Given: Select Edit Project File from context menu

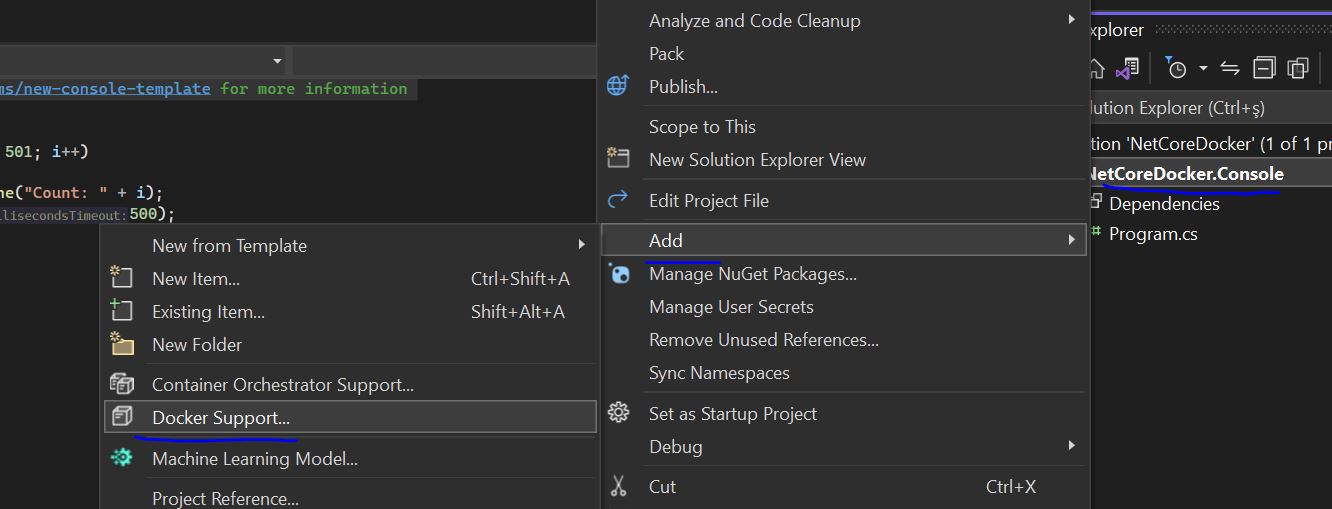Looking at the screenshot, I should tap(708, 200).
